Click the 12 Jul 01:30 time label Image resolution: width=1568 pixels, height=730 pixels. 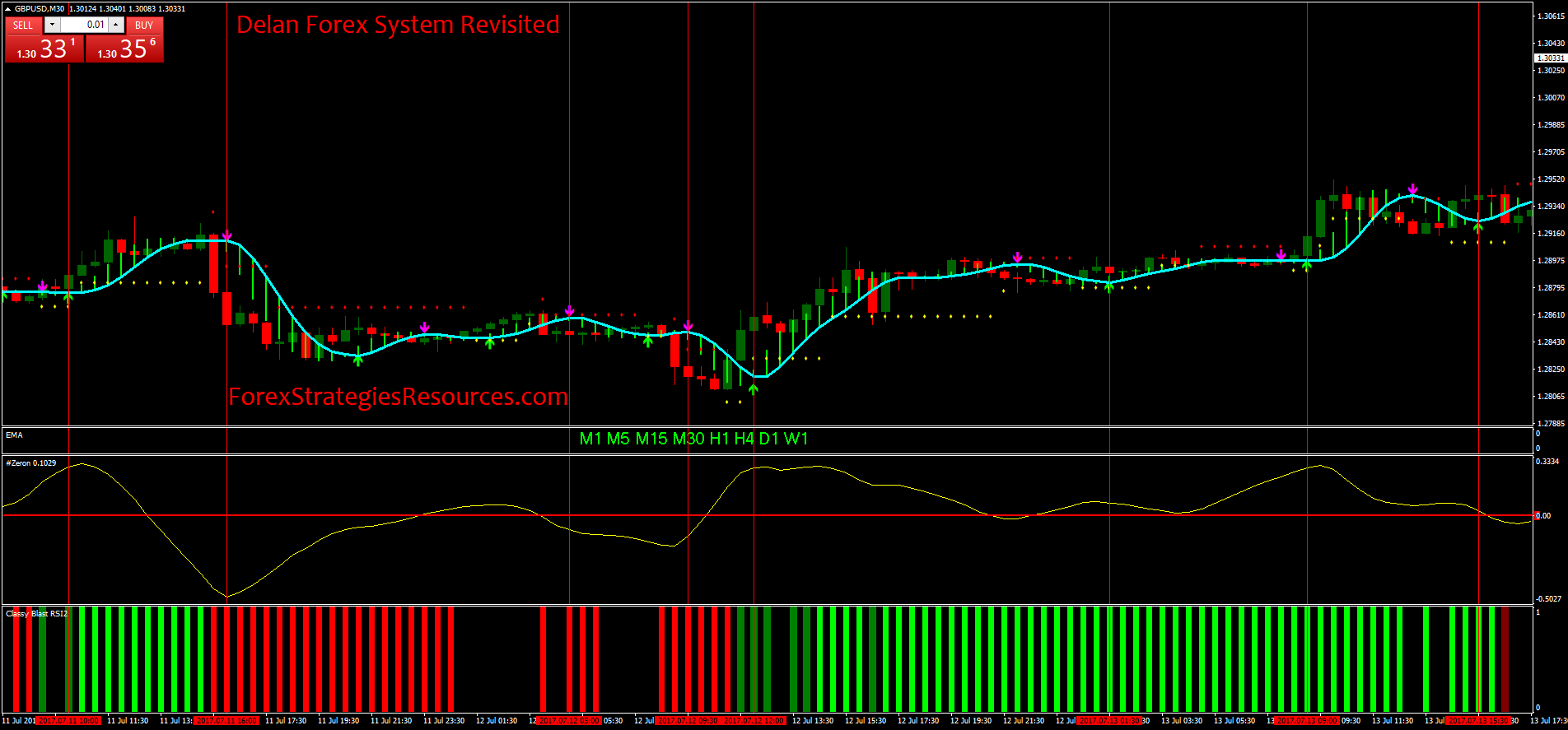(x=497, y=720)
